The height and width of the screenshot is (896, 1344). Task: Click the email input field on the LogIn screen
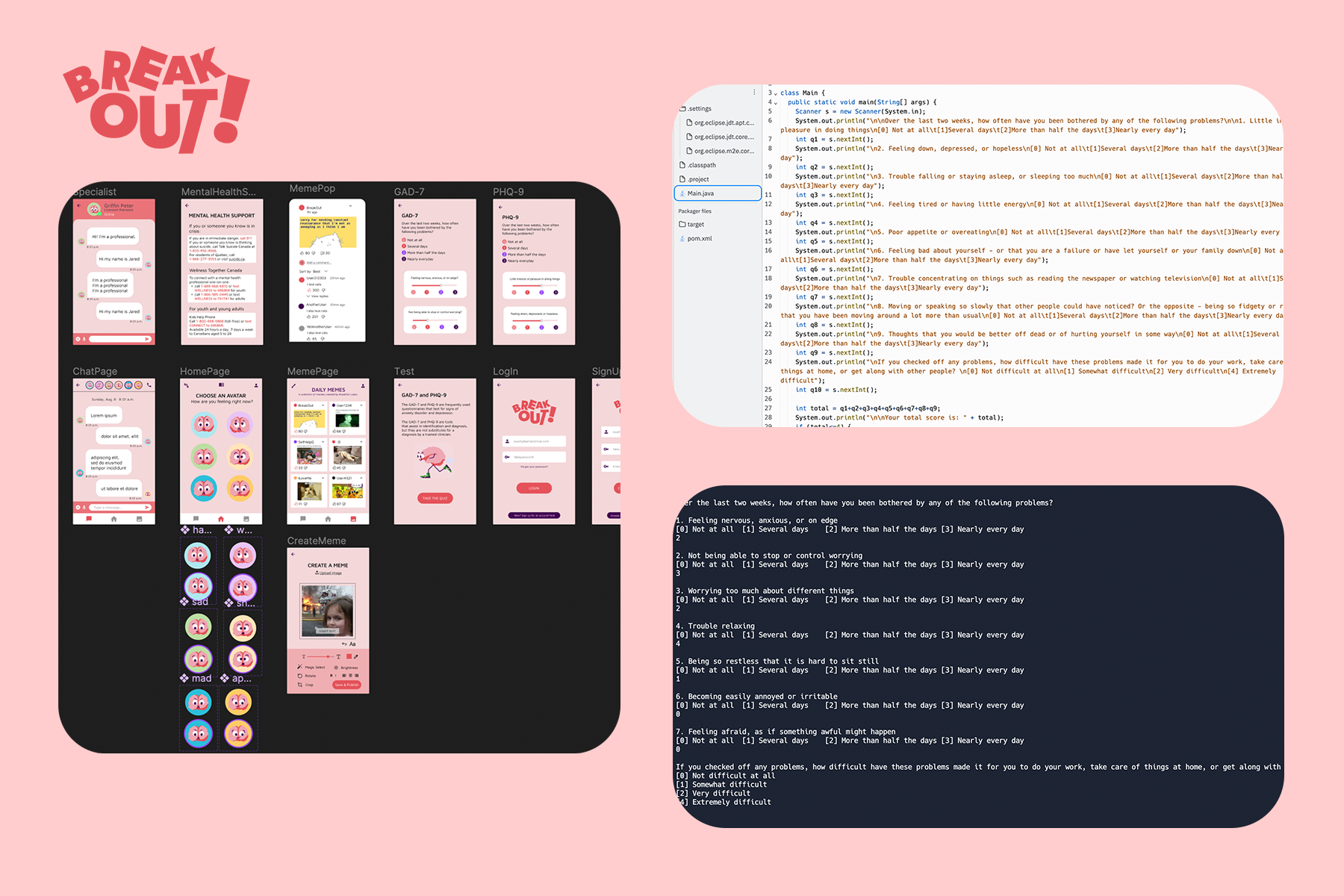(x=534, y=441)
